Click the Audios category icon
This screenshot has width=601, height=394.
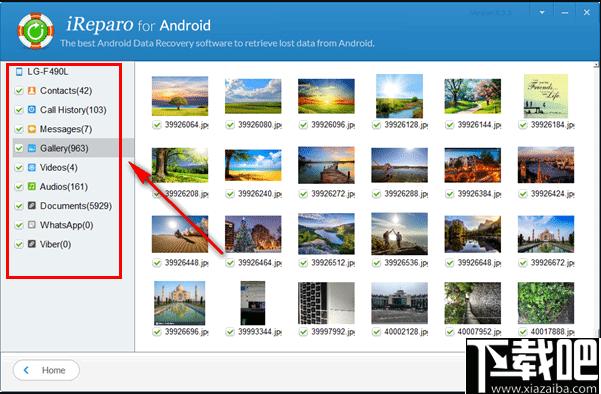[x=32, y=187]
